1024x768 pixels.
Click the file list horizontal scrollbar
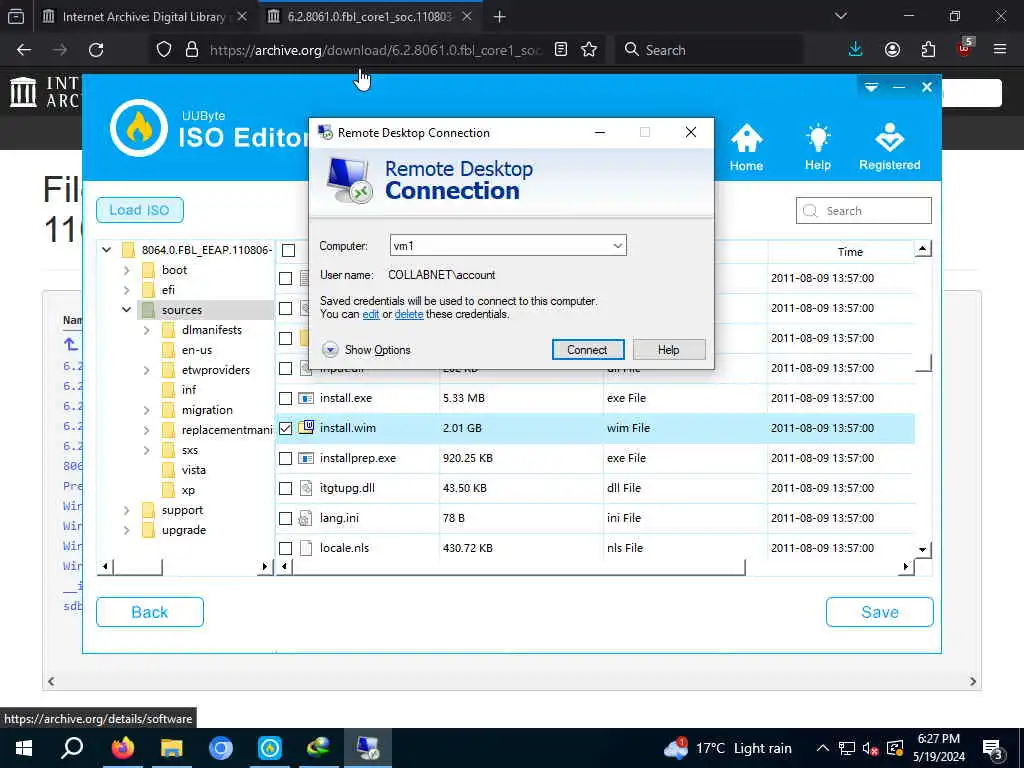[518, 566]
